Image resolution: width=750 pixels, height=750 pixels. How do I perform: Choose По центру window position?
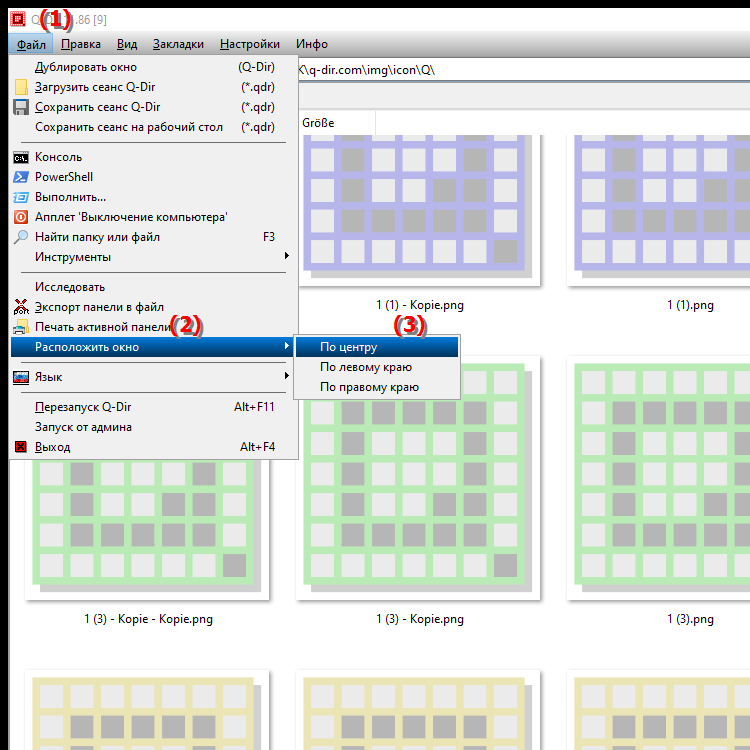(x=377, y=347)
